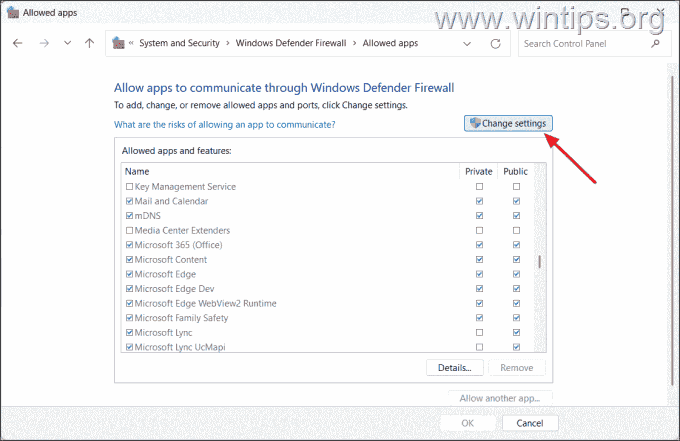The image size is (680, 441).
Task: Click the window's vertical scrollbar
Action: [672, 230]
